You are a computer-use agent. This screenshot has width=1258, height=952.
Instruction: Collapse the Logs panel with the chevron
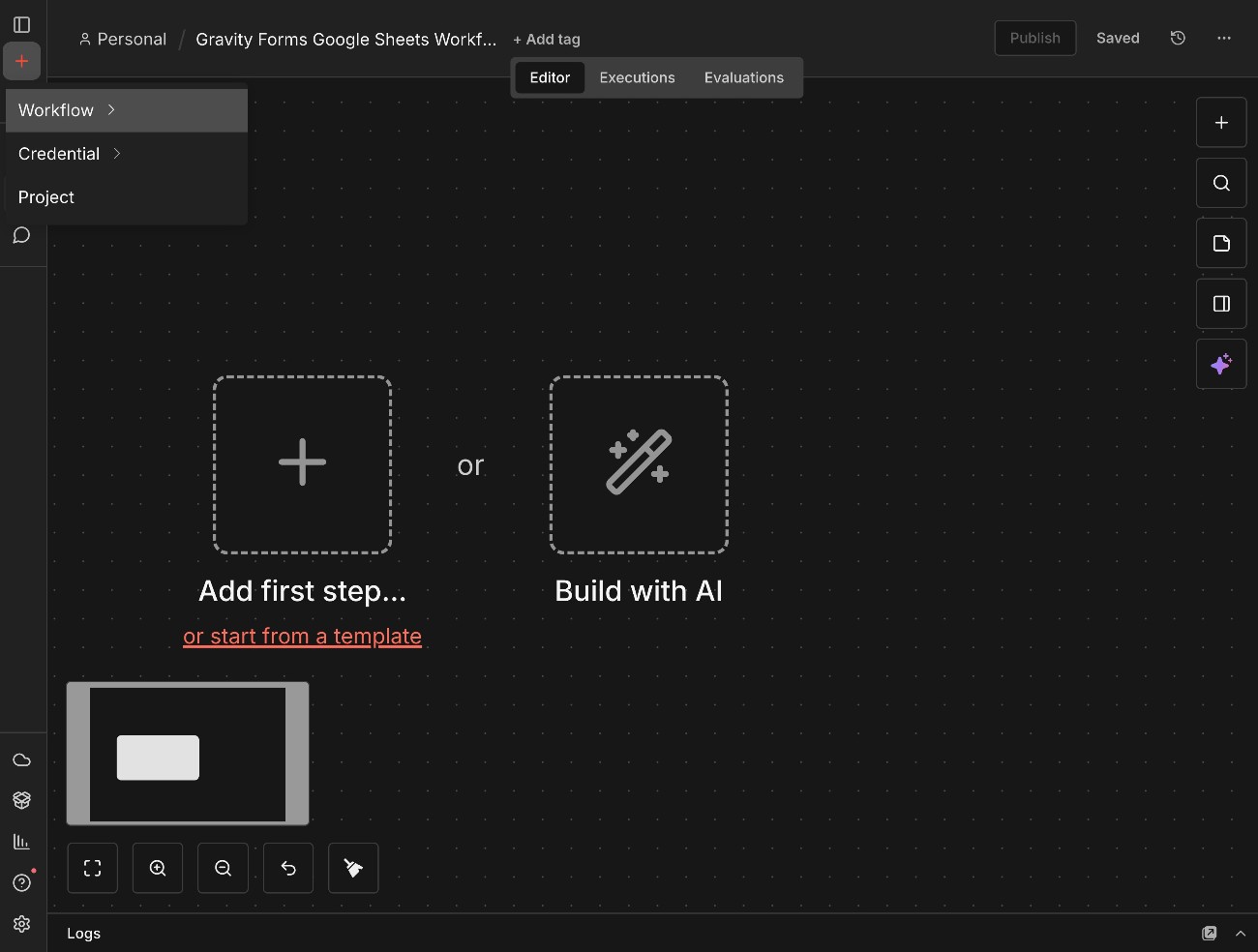[1242, 935]
